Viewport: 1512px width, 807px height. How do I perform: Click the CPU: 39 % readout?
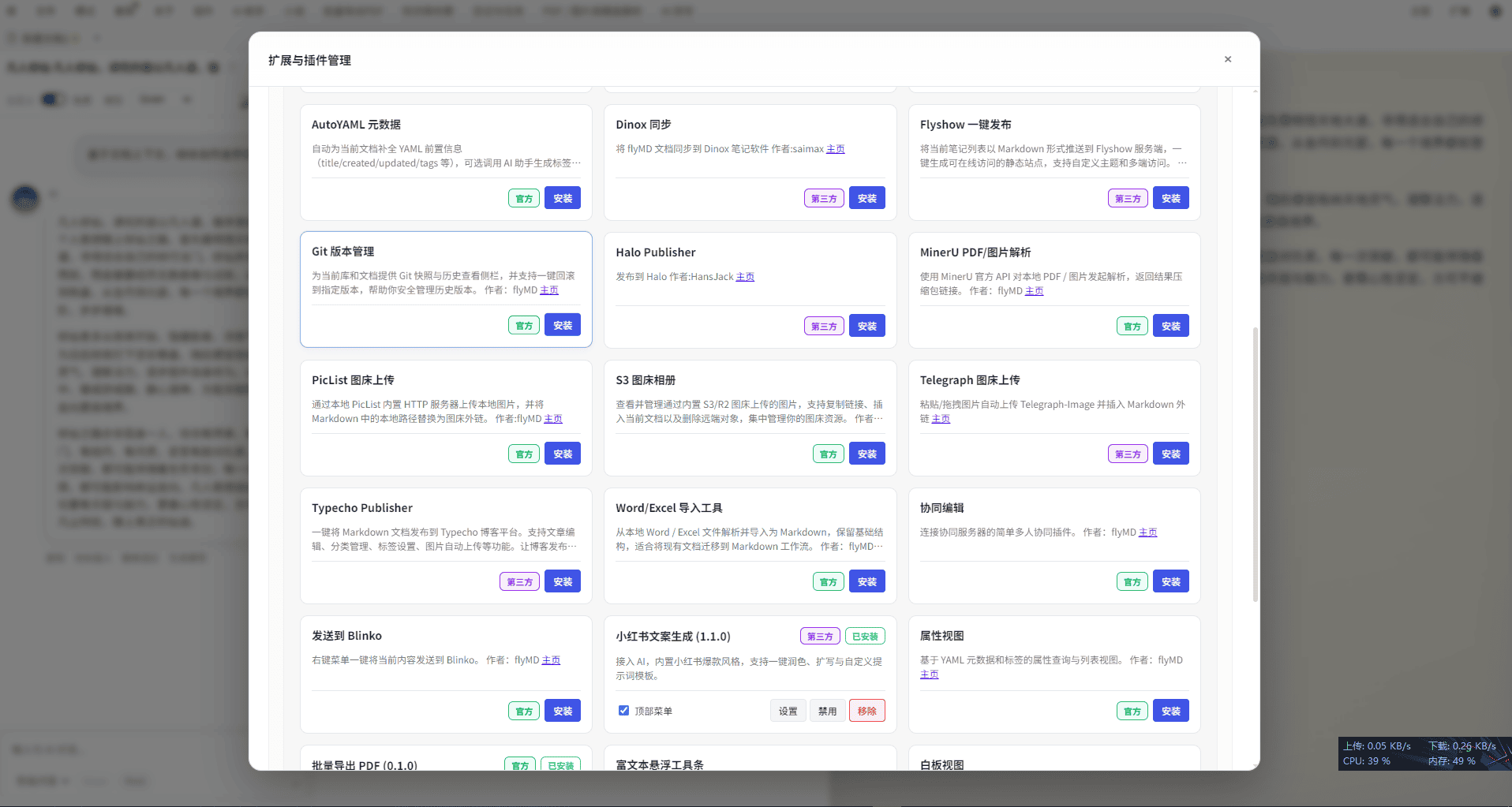(1367, 761)
